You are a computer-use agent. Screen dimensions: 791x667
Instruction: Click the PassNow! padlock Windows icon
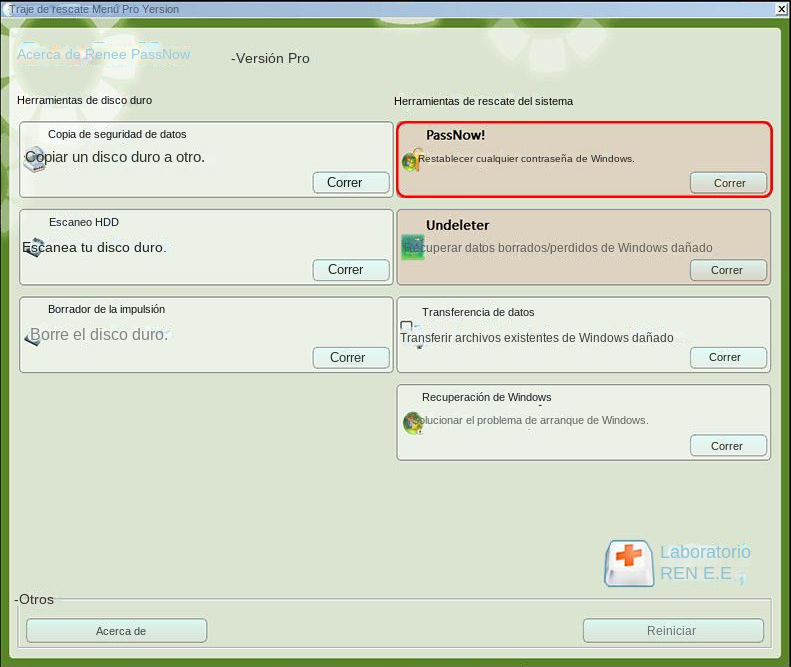point(412,159)
